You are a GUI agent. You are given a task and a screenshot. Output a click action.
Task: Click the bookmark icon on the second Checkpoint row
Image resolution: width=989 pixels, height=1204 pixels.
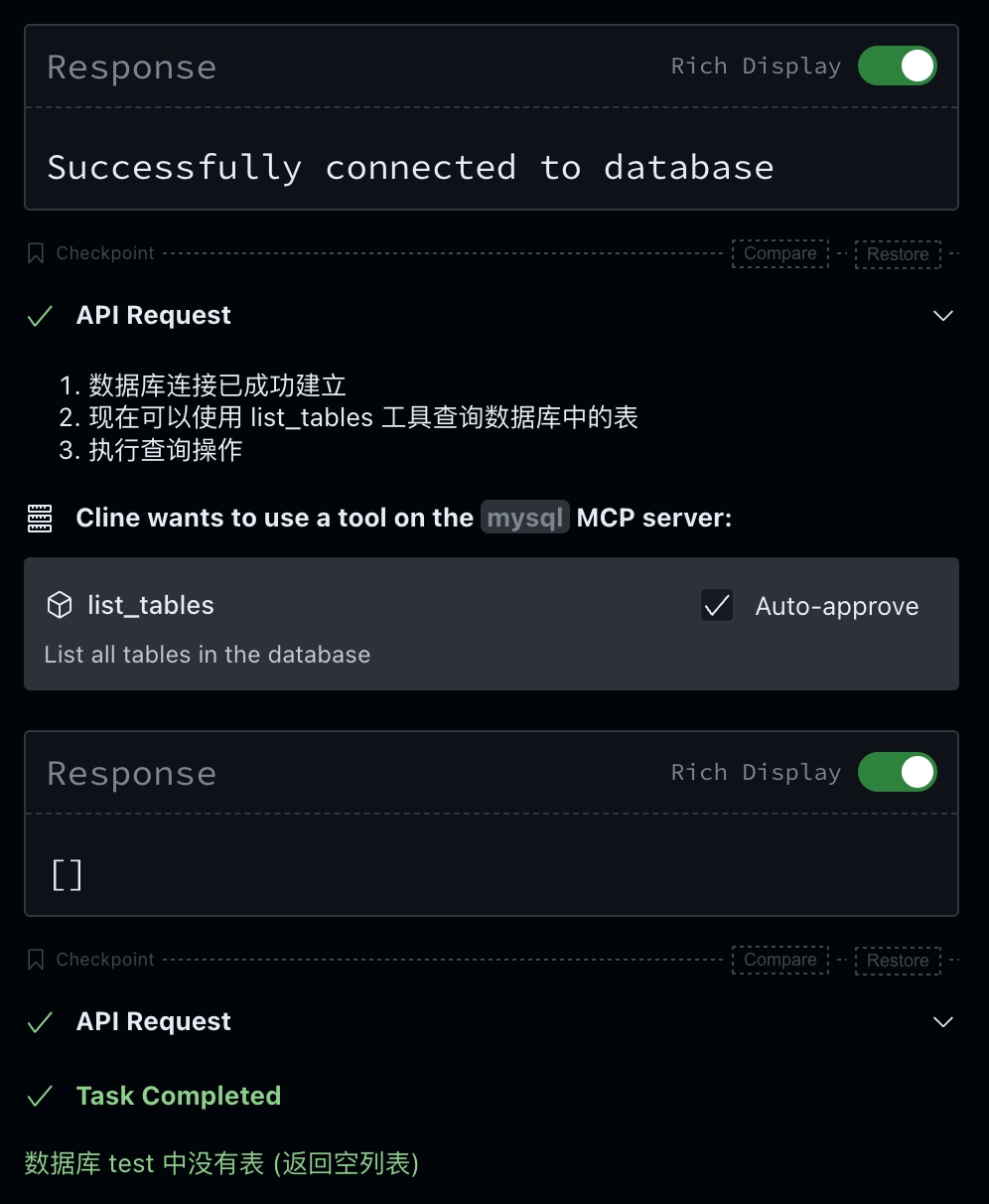point(35,960)
